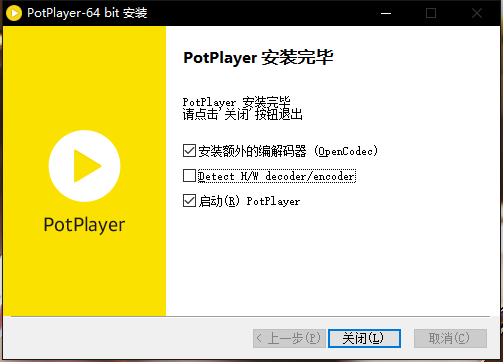Screen dimensions: 503x362
Task: Click the window title 'PotPlayer-64 bit 安装'
Action: [x=87, y=13]
